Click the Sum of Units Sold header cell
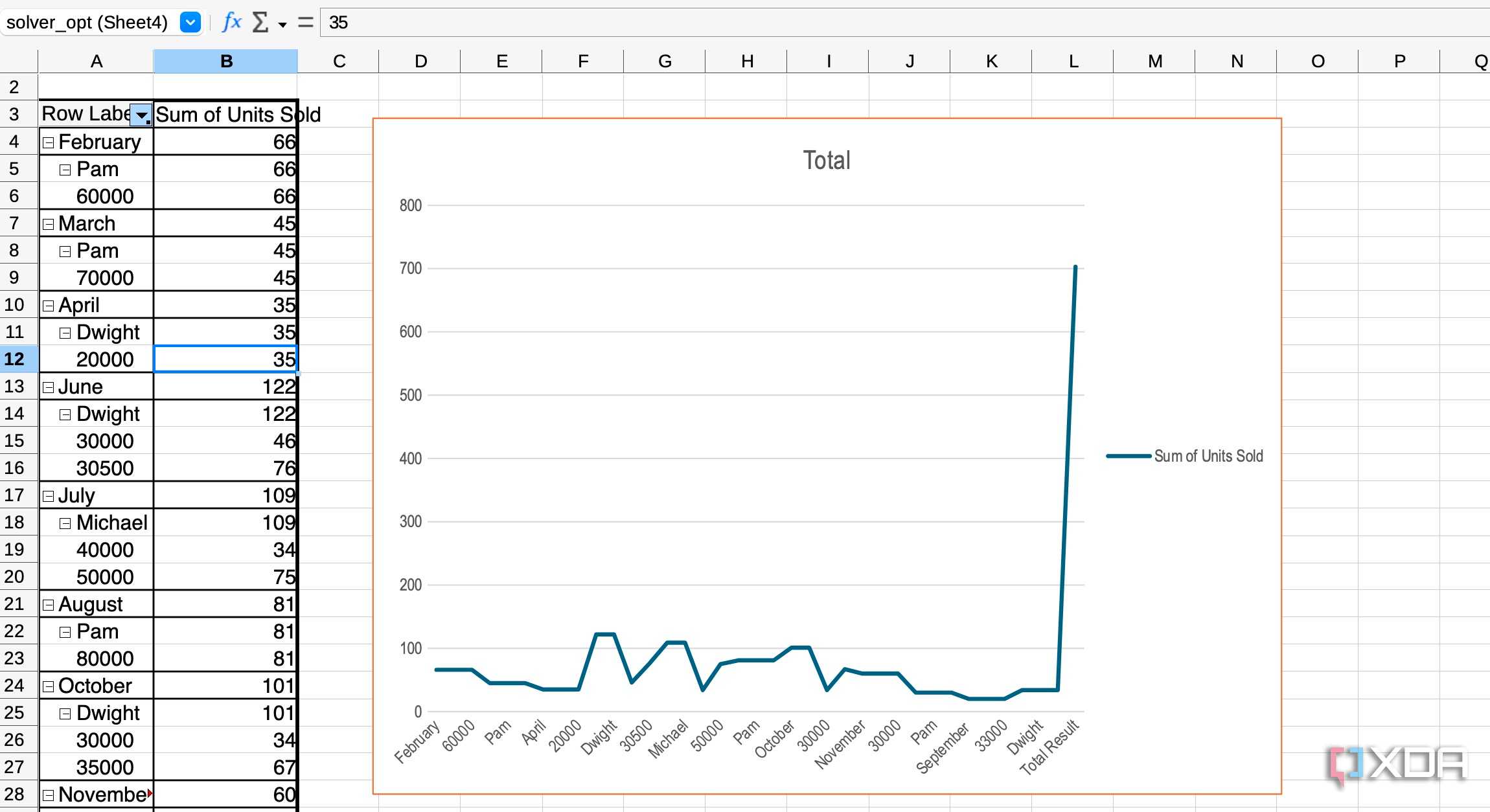 [x=225, y=115]
